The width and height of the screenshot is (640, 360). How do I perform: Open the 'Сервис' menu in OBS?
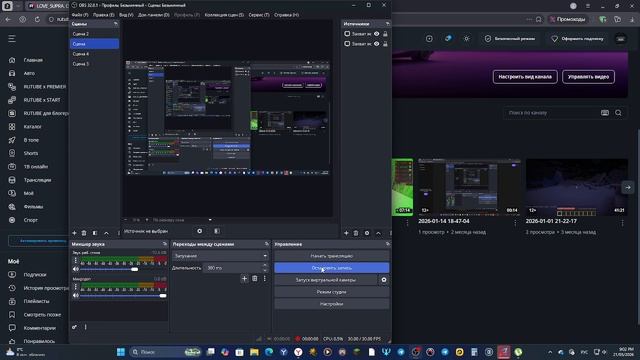coord(259,15)
